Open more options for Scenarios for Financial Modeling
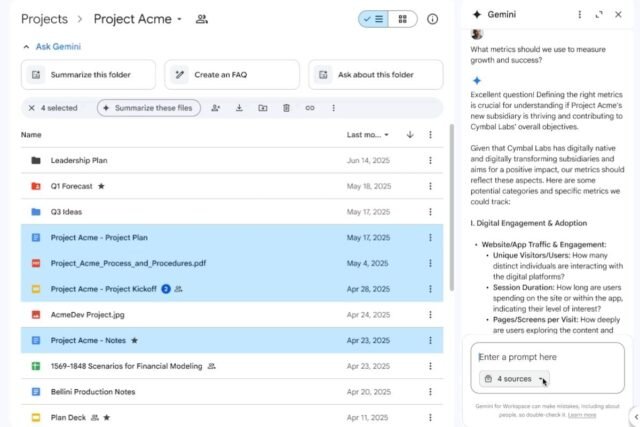 [430, 366]
